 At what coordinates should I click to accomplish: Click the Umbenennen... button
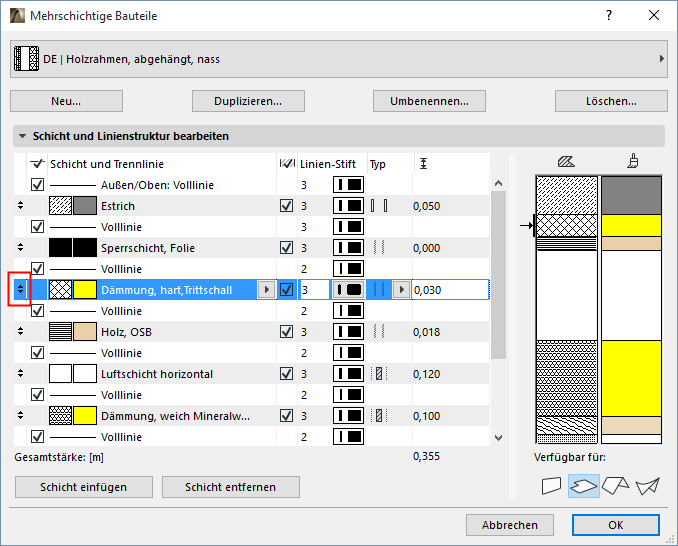click(429, 101)
